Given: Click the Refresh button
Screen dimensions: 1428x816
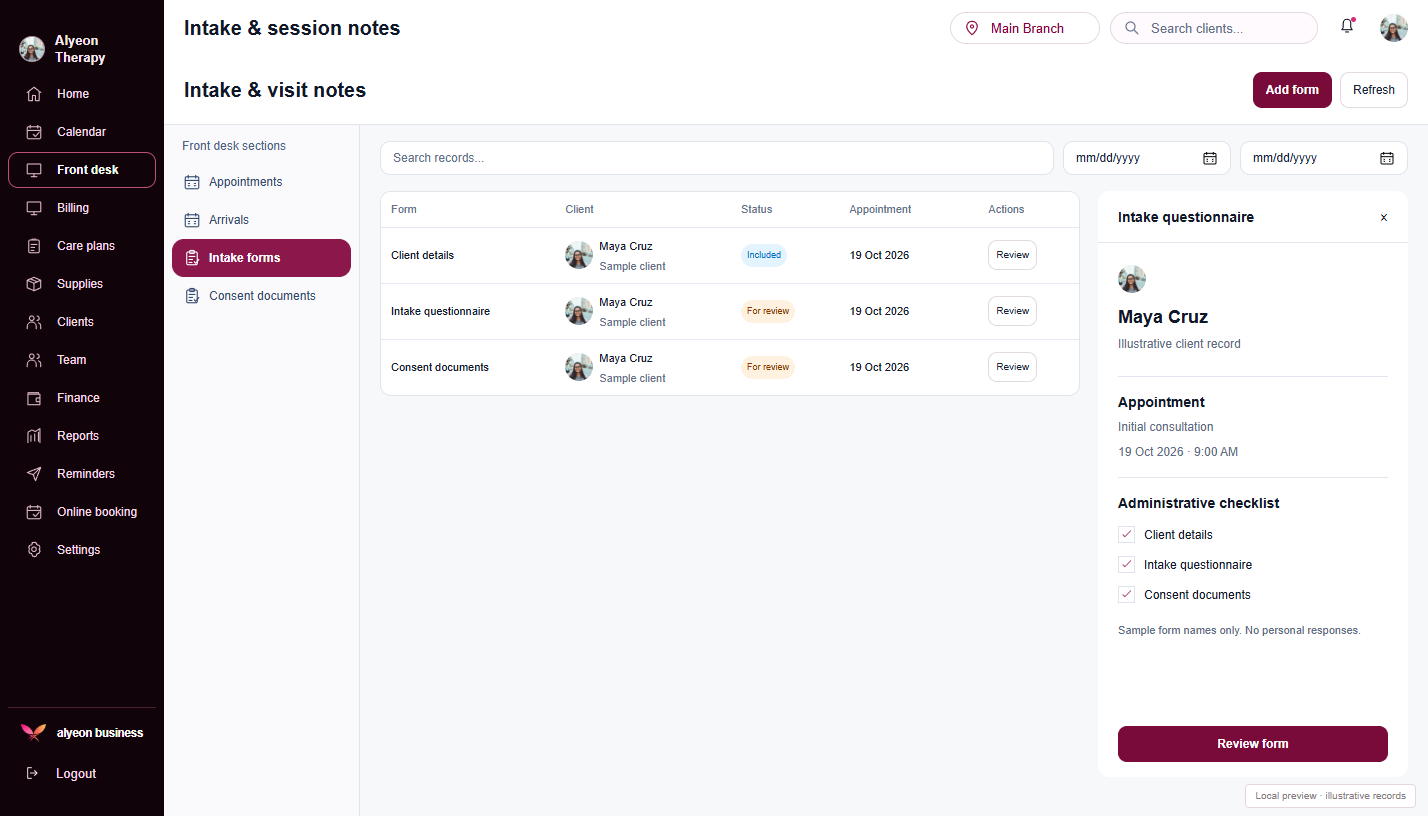Looking at the screenshot, I should click(1374, 90).
